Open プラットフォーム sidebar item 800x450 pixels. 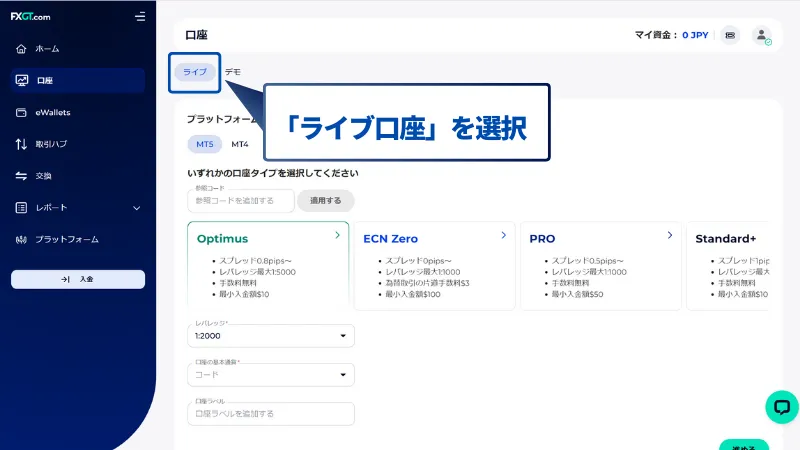pyautogui.click(x=67, y=239)
